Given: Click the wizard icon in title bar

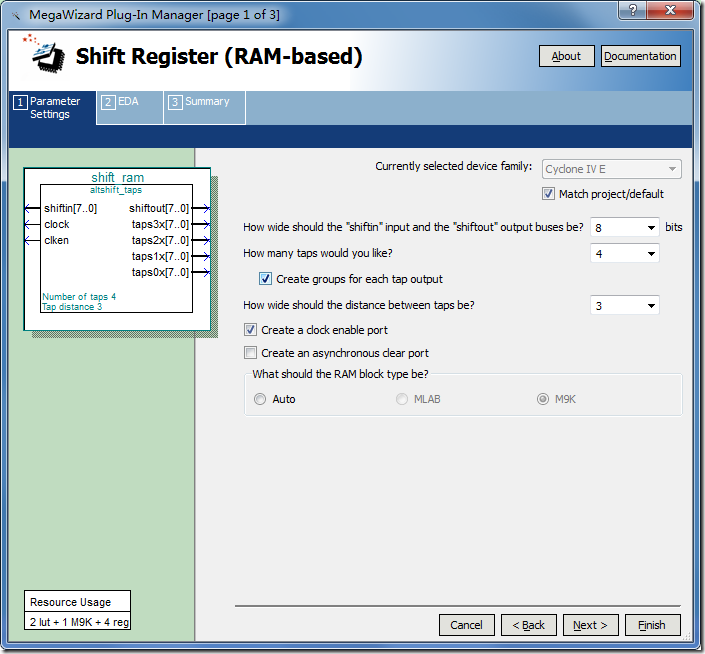Looking at the screenshot, I should click(x=16, y=16).
